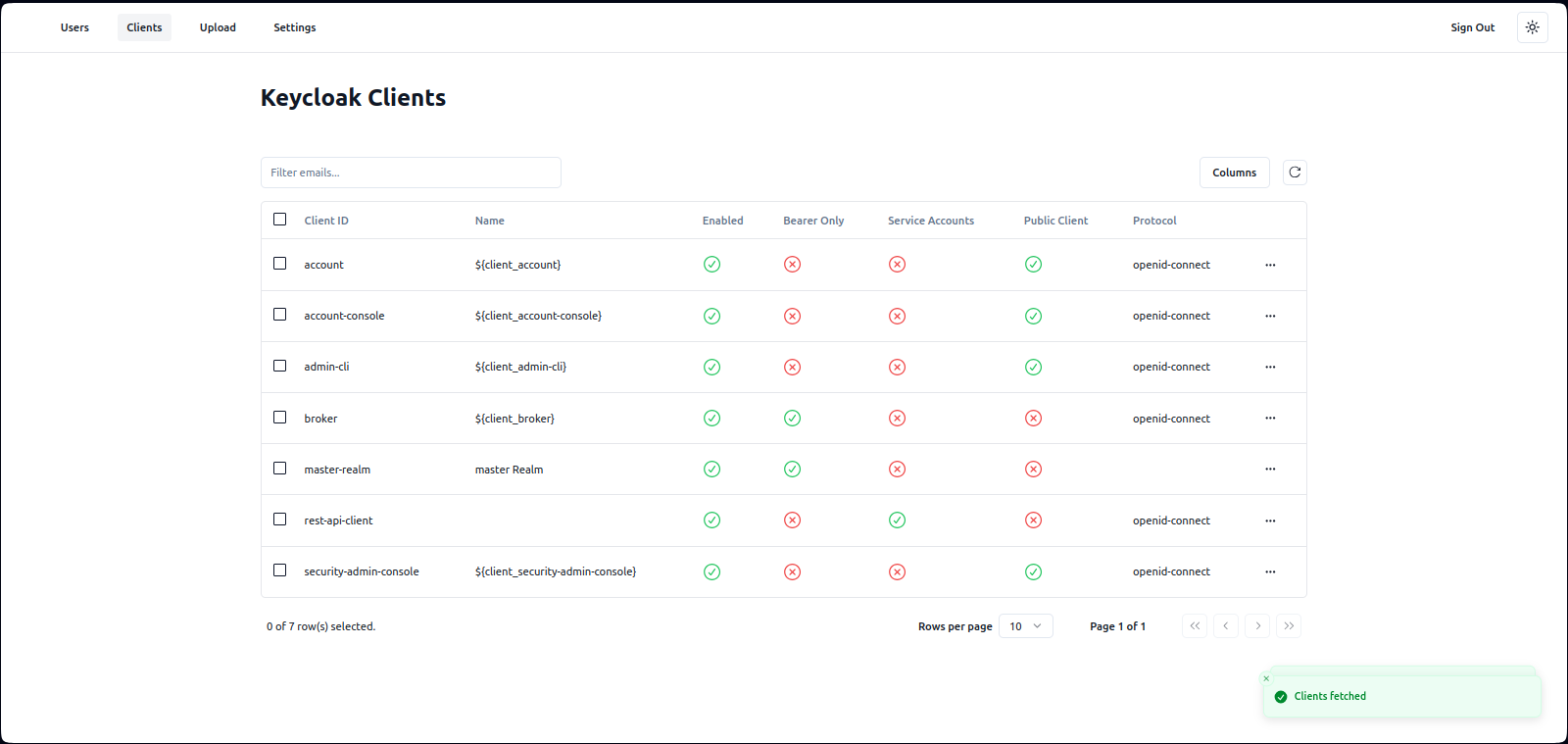Click the Bearer Only check icon for broker
Image resolution: width=1568 pixels, height=744 pixels.
click(793, 419)
